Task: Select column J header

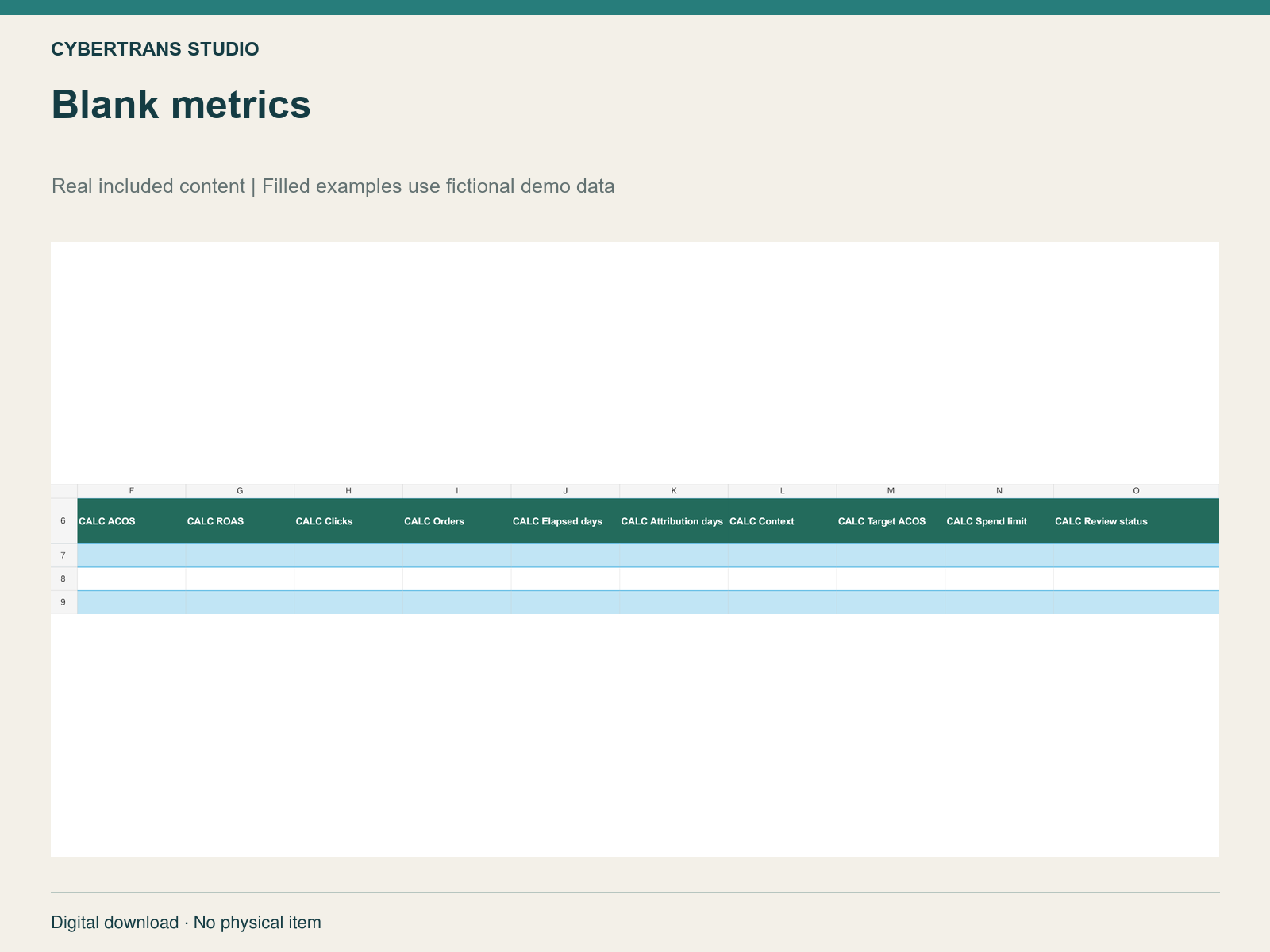Action: (x=565, y=491)
